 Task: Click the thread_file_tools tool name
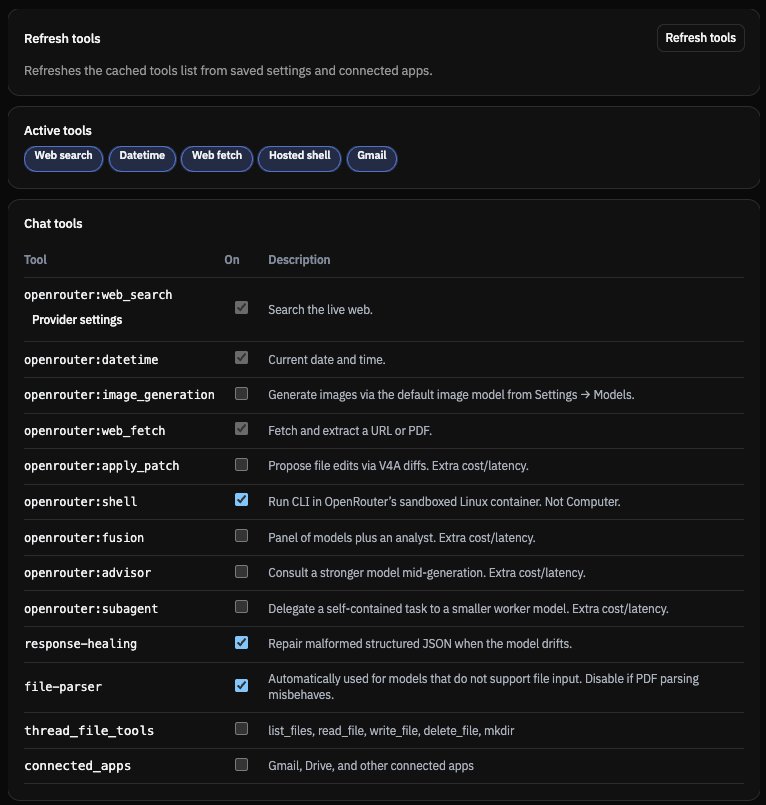click(89, 731)
